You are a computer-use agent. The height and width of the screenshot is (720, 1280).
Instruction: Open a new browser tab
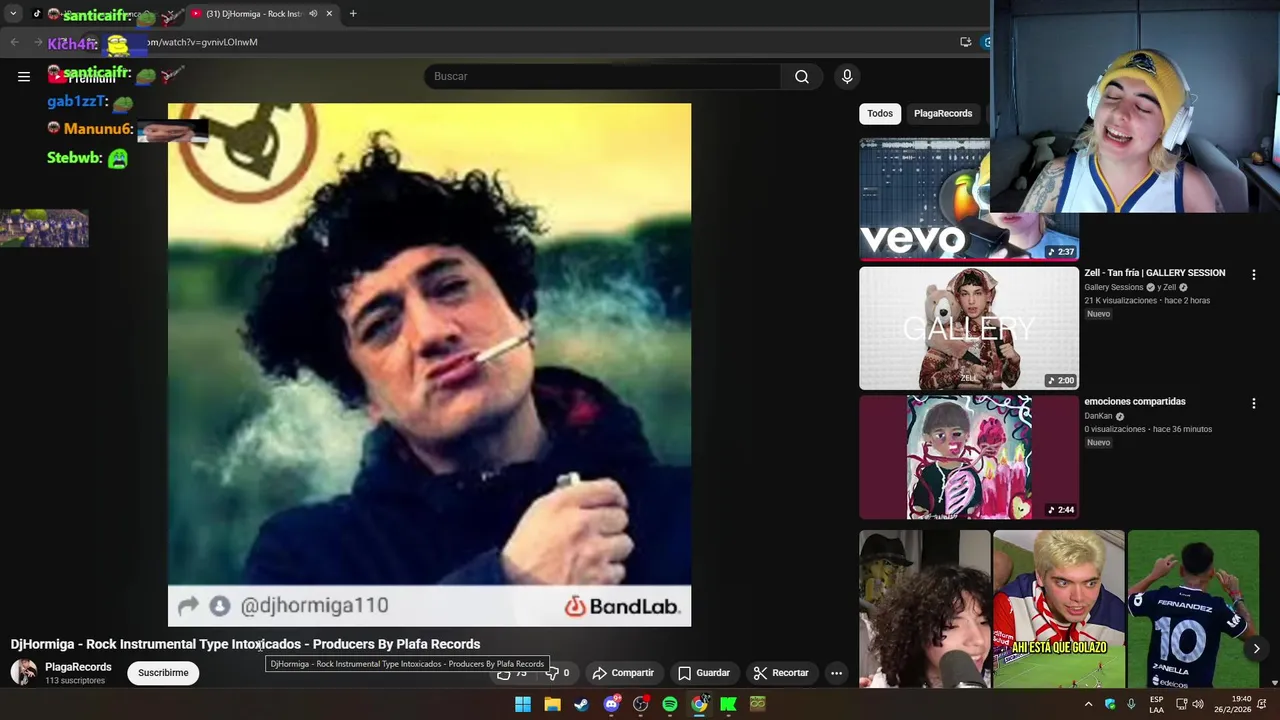tap(353, 14)
